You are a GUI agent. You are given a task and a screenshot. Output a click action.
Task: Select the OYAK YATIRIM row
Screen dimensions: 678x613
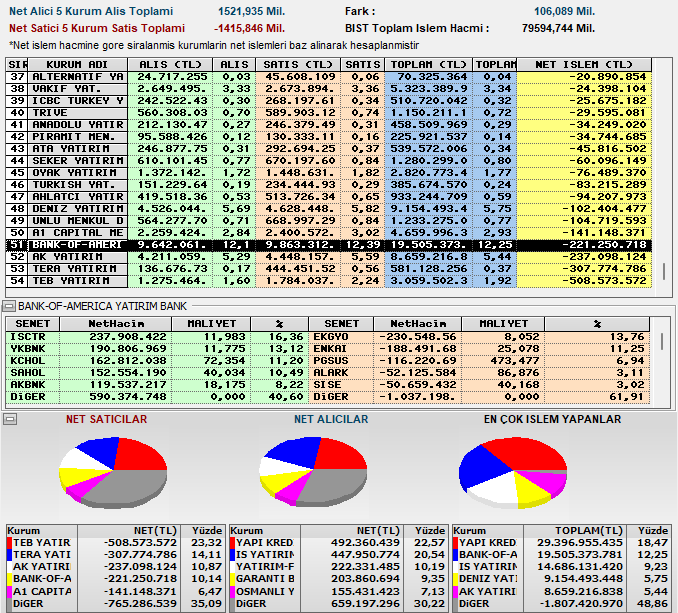click(x=329, y=173)
